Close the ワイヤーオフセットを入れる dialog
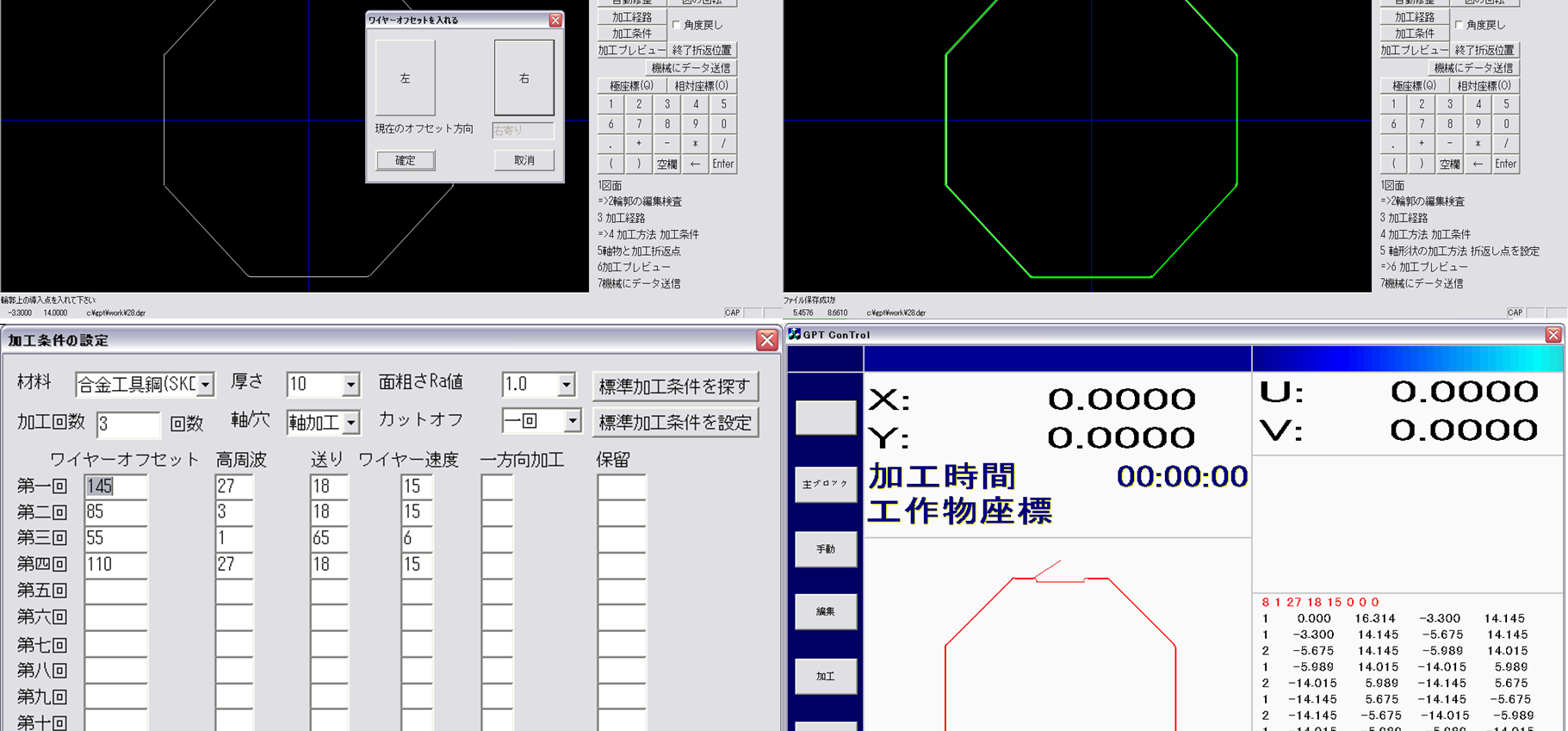1568x731 pixels. tap(555, 20)
